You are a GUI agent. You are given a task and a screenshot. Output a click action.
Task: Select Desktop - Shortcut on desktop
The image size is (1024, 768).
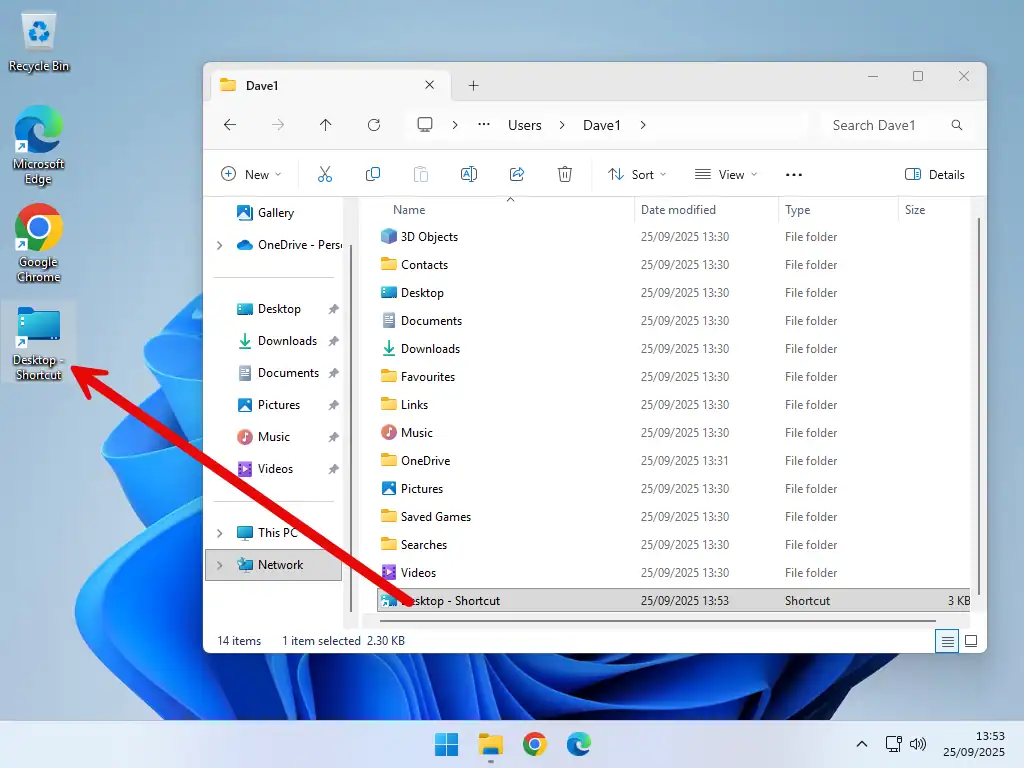39,344
